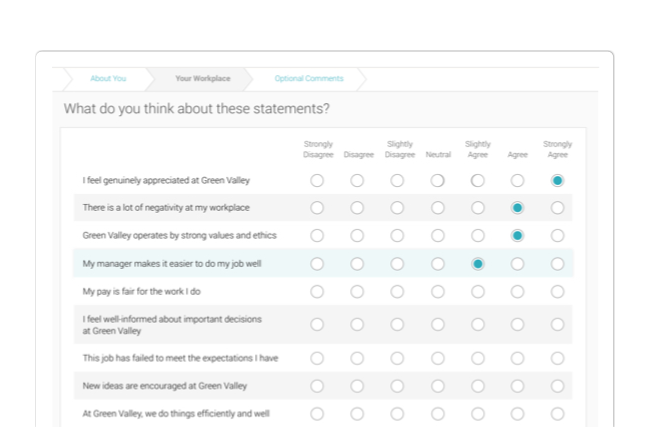Choose Neutral for genuinely appreciated statement
650x427 pixels.
click(437, 180)
